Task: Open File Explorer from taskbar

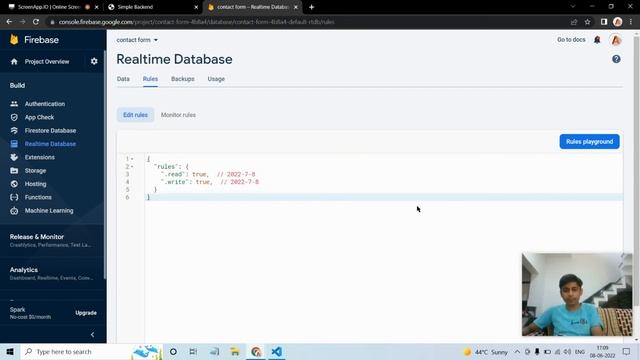Action: 235,351
